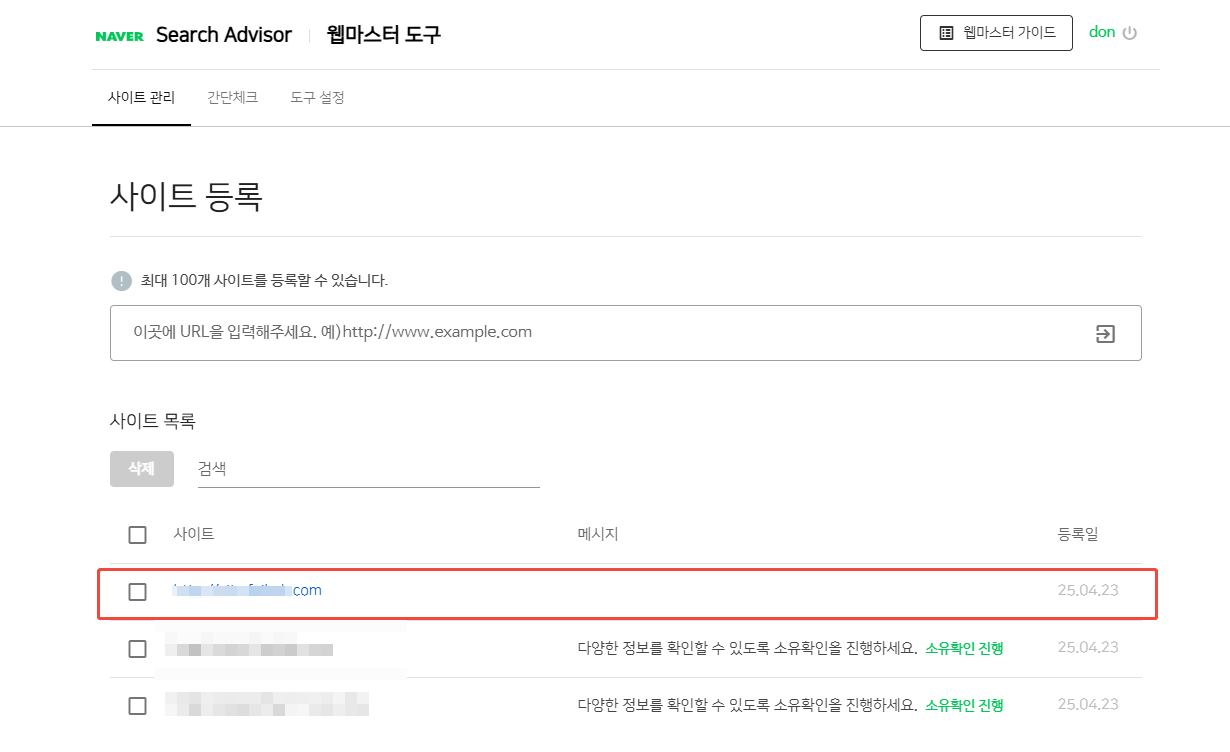Tick the checkbox of the second listed site

(138, 649)
